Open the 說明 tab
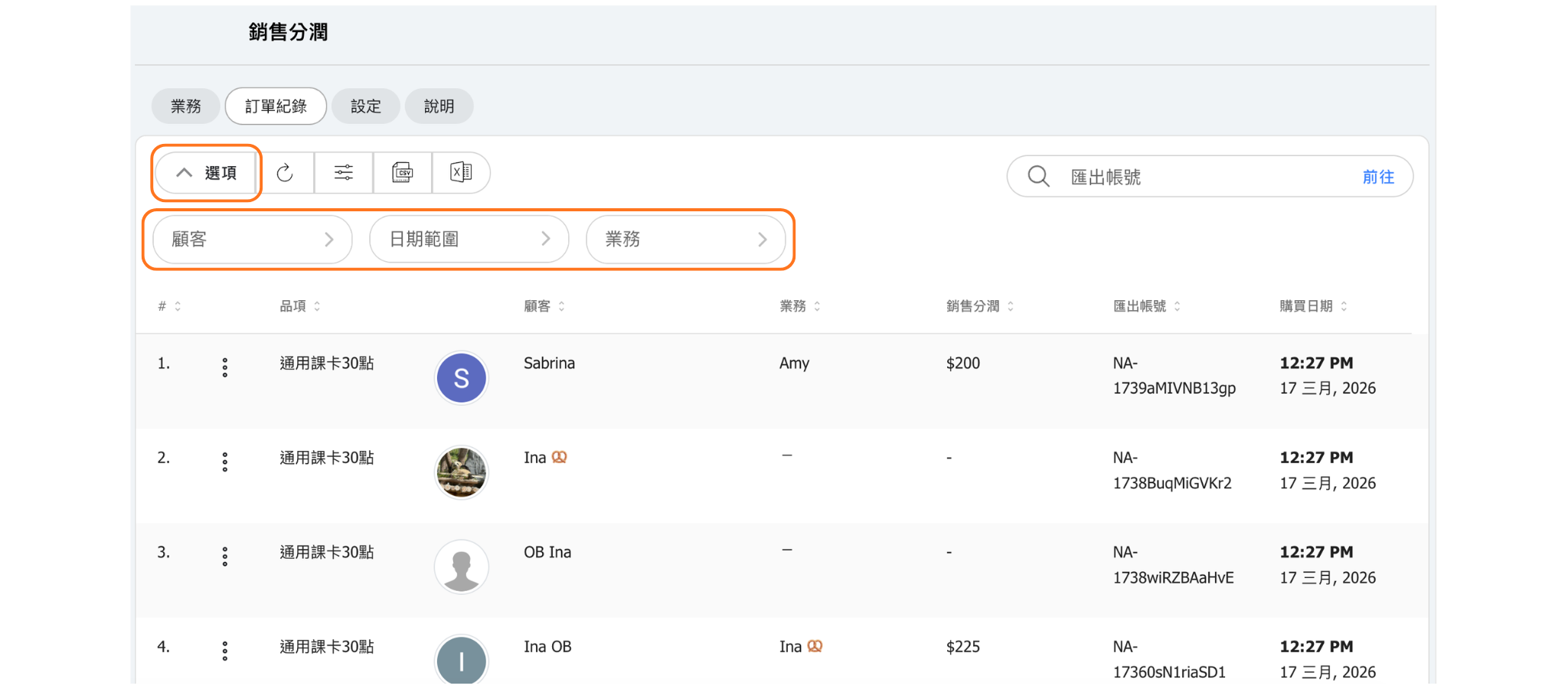 (x=439, y=106)
